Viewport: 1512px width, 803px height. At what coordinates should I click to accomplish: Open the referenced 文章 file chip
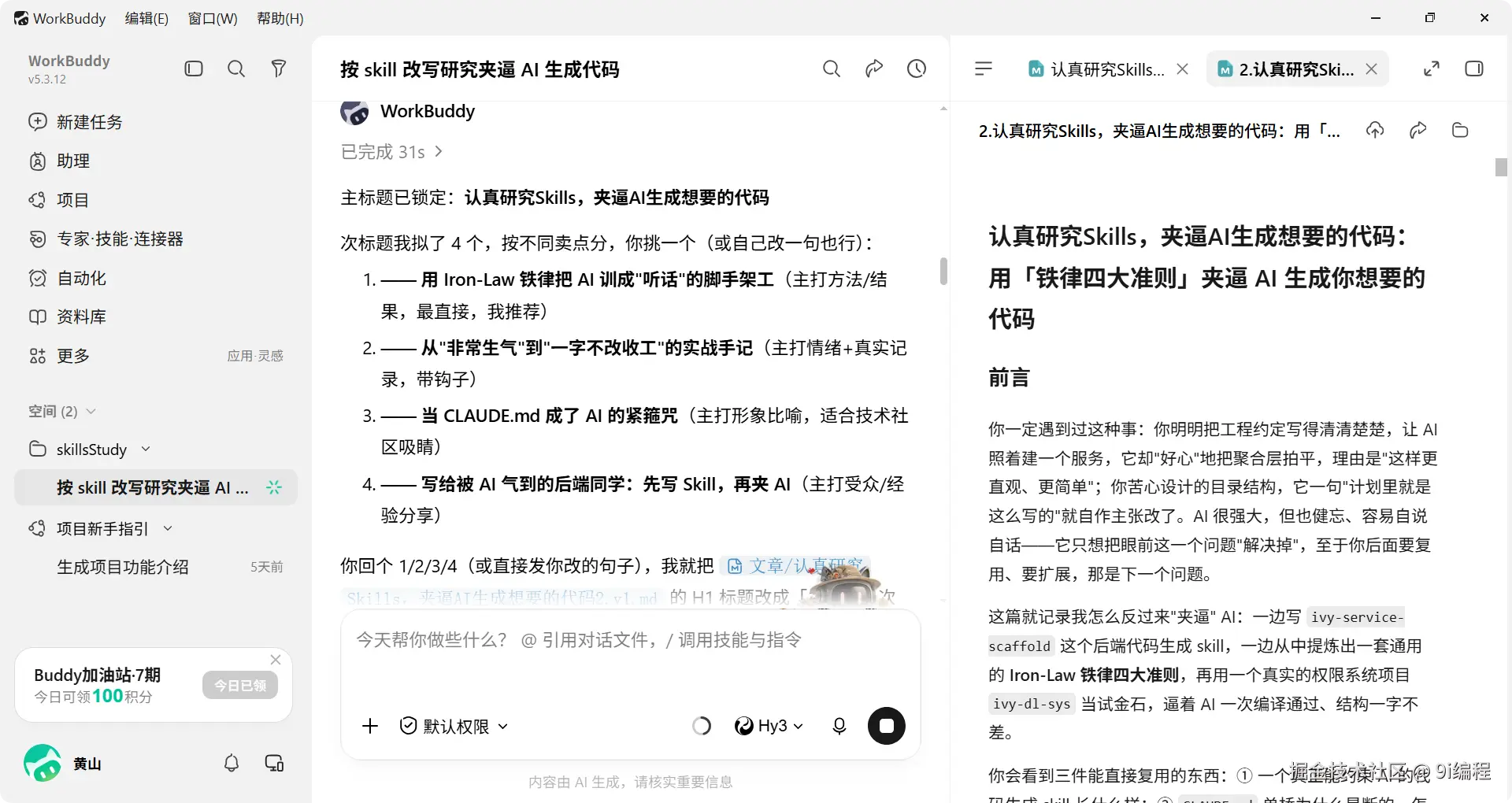795,566
